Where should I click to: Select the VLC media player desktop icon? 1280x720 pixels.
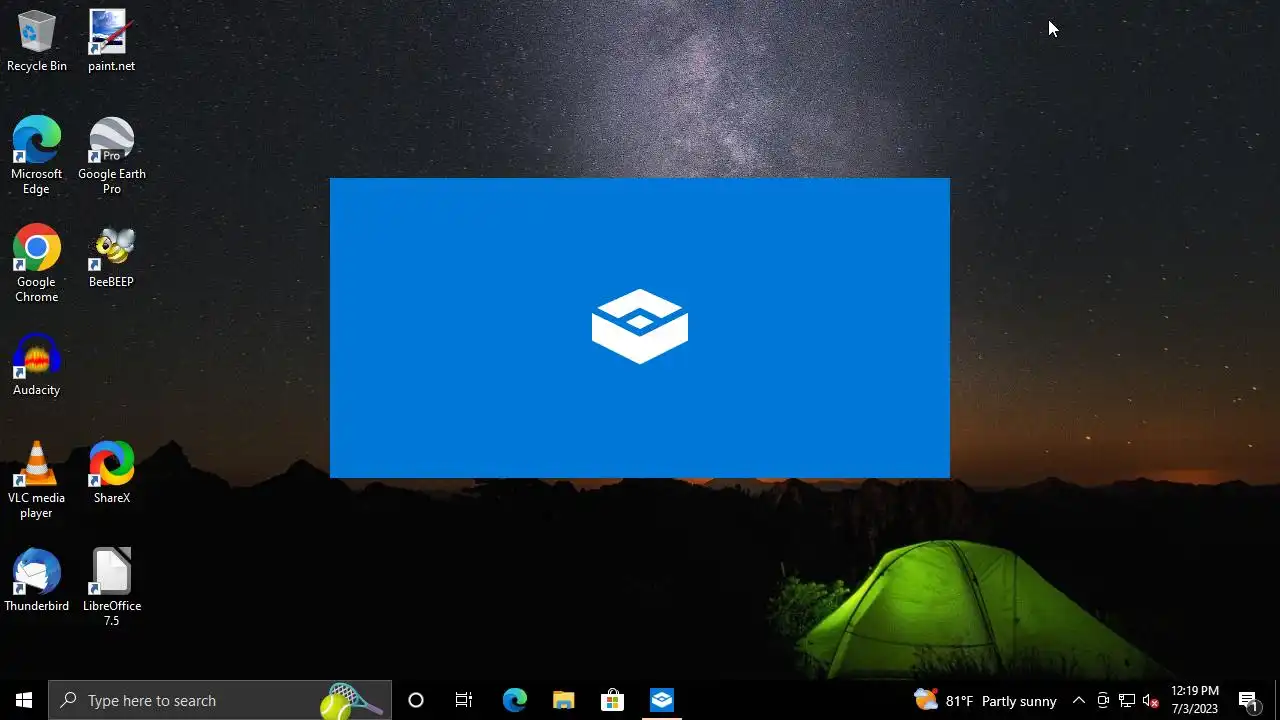click(37, 480)
